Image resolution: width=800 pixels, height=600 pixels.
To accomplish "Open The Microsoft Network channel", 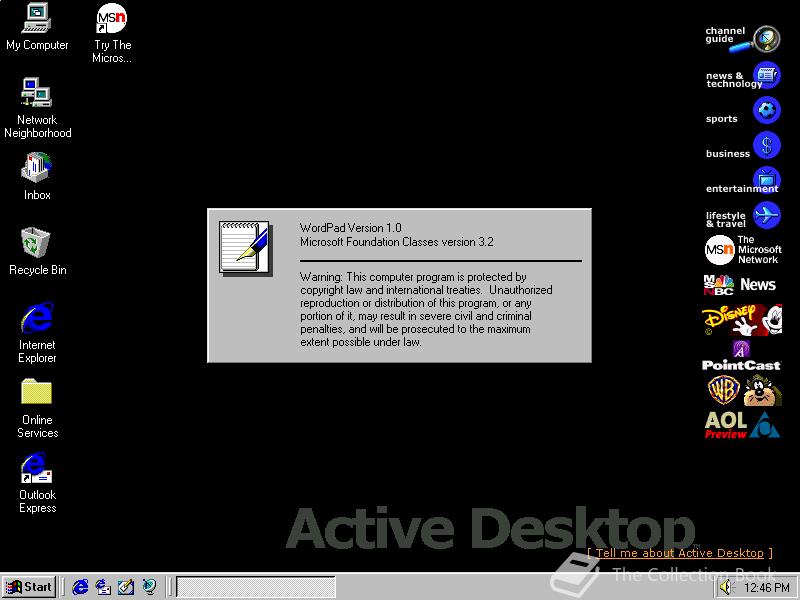I will (x=742, y=249).
